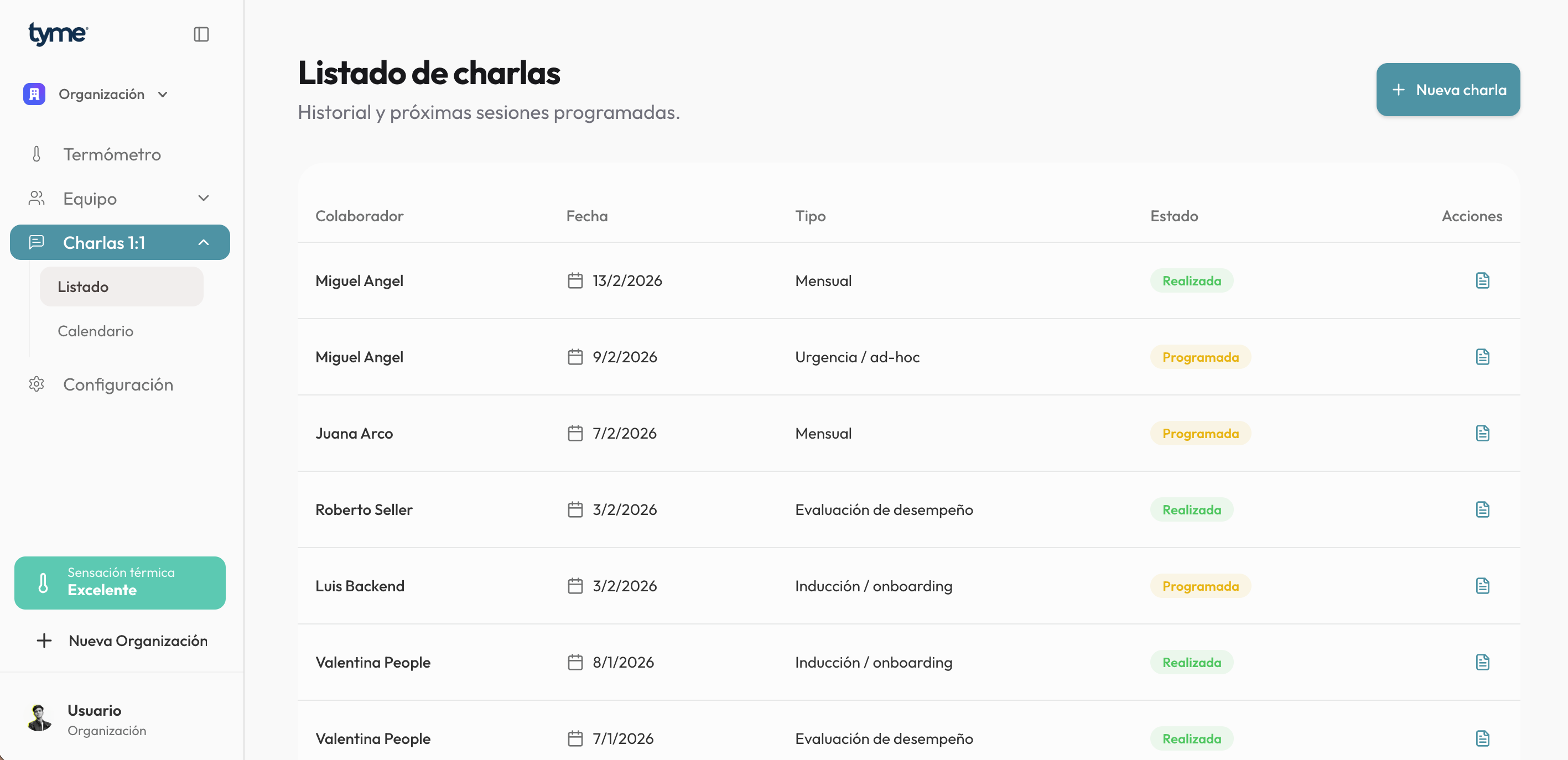
Task: Toggle the sidebar collapse panel control
Action: 201,34
